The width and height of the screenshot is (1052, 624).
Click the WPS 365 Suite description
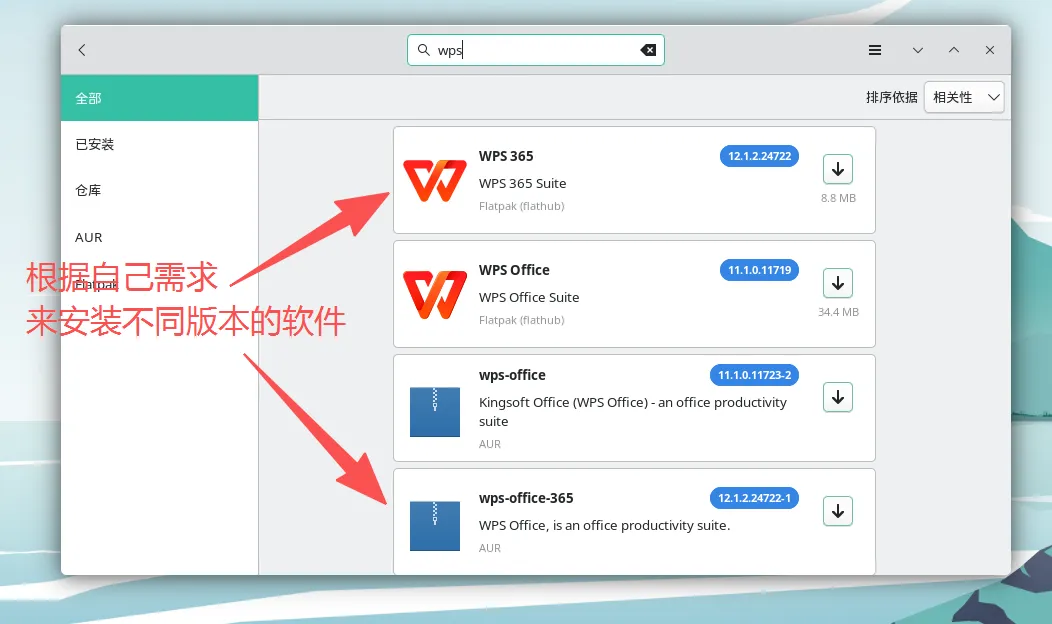pos(523,183)
